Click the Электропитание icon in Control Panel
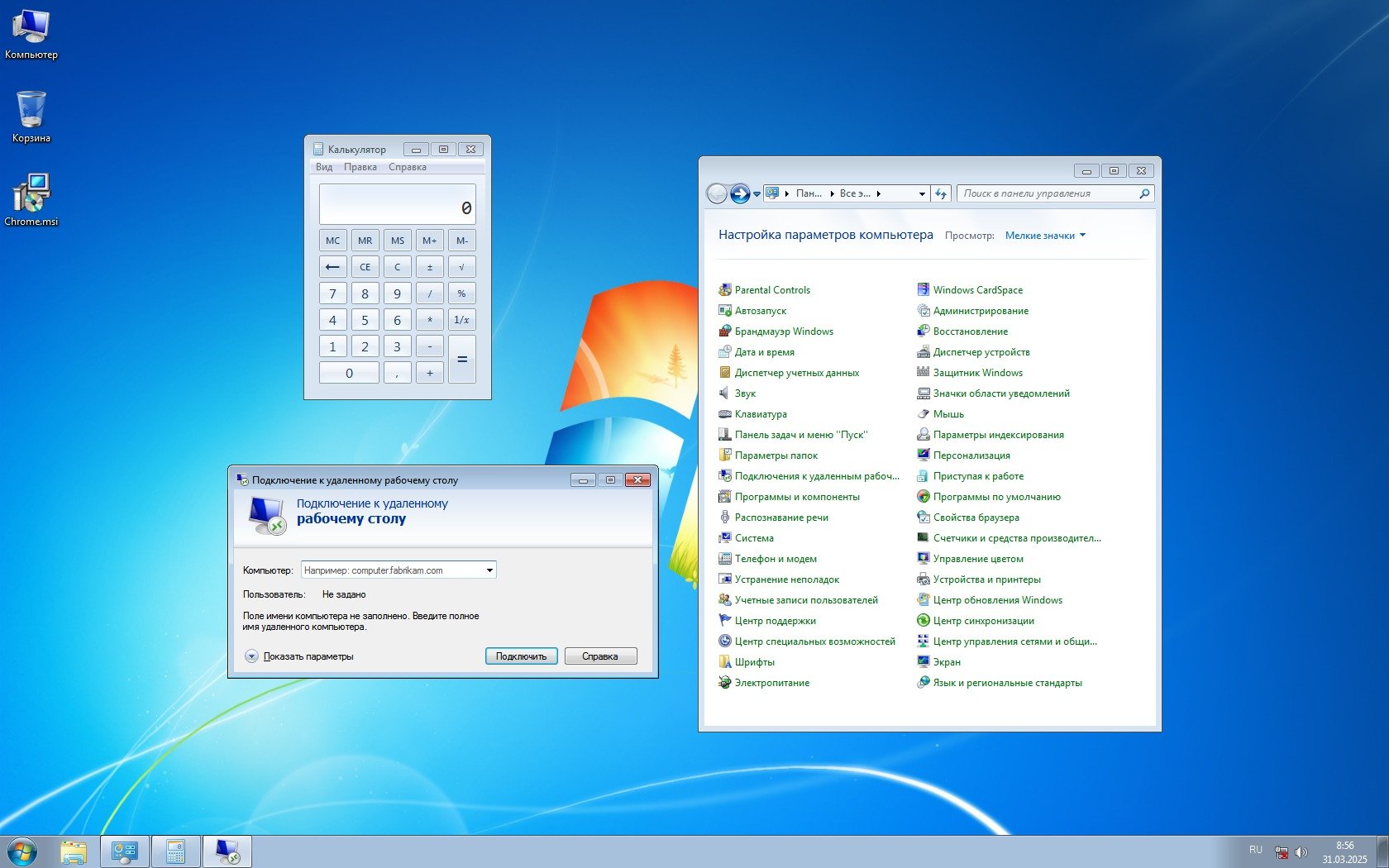Image resolution: width=1389 pixels, height=868 pixels. point(725,683)
